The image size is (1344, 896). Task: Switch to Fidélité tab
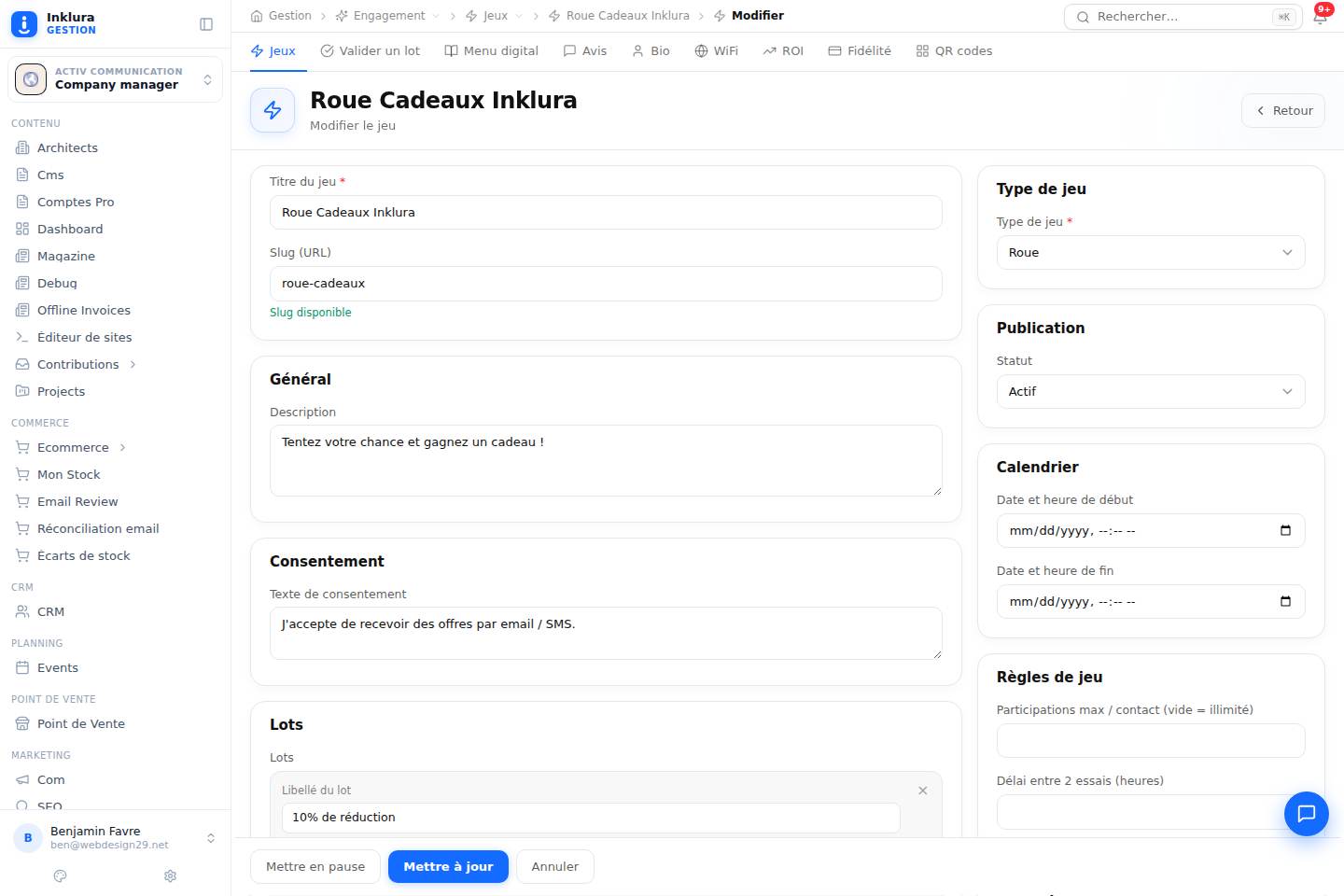(860, 51)
